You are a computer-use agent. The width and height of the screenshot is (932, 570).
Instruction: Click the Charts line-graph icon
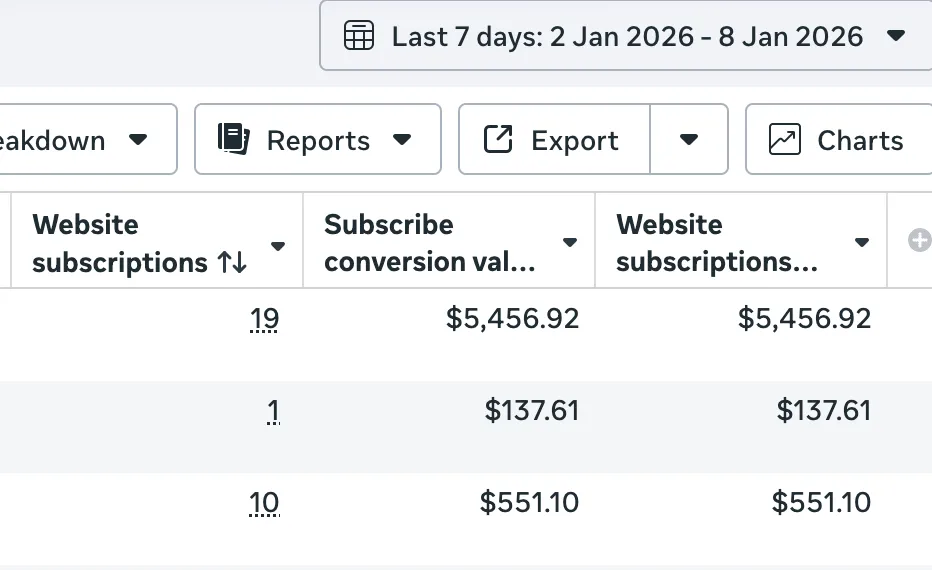(x=785, y=140)
